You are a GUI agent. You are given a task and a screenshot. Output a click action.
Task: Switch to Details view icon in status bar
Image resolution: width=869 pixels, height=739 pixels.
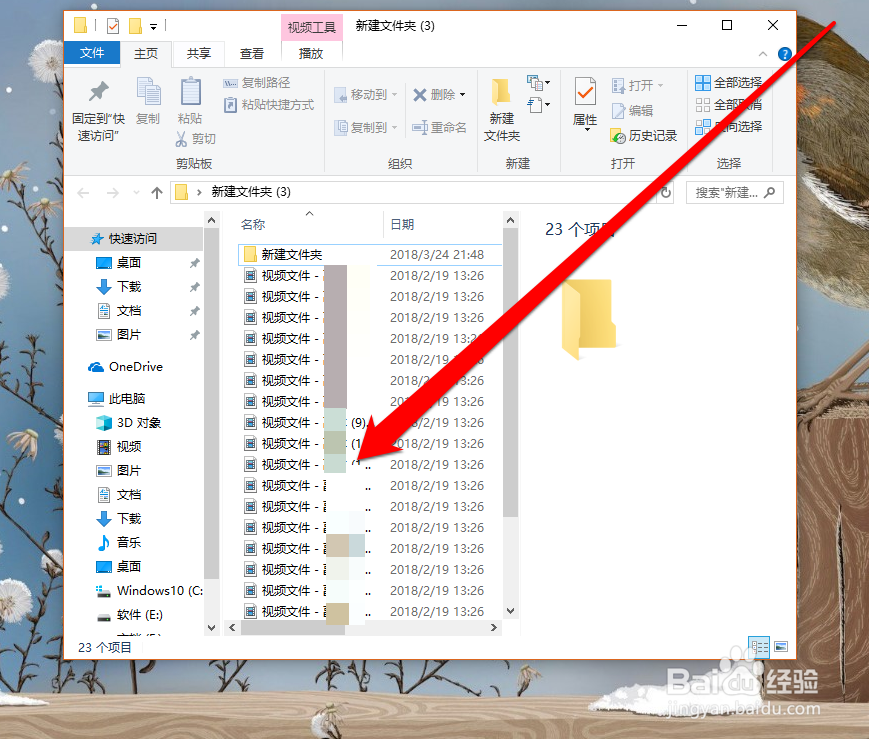(x=759, y=647)
